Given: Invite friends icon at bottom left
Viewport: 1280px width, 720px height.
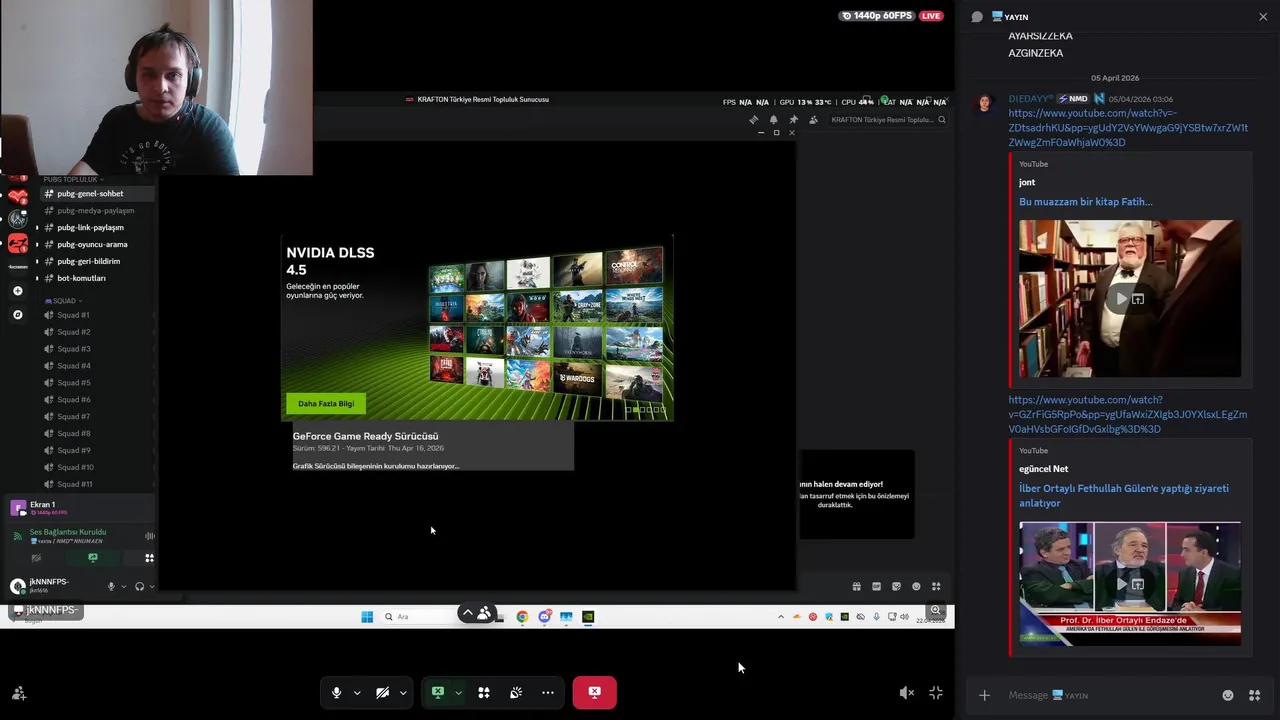Looking at the screenshot, I should coord(19,692).
